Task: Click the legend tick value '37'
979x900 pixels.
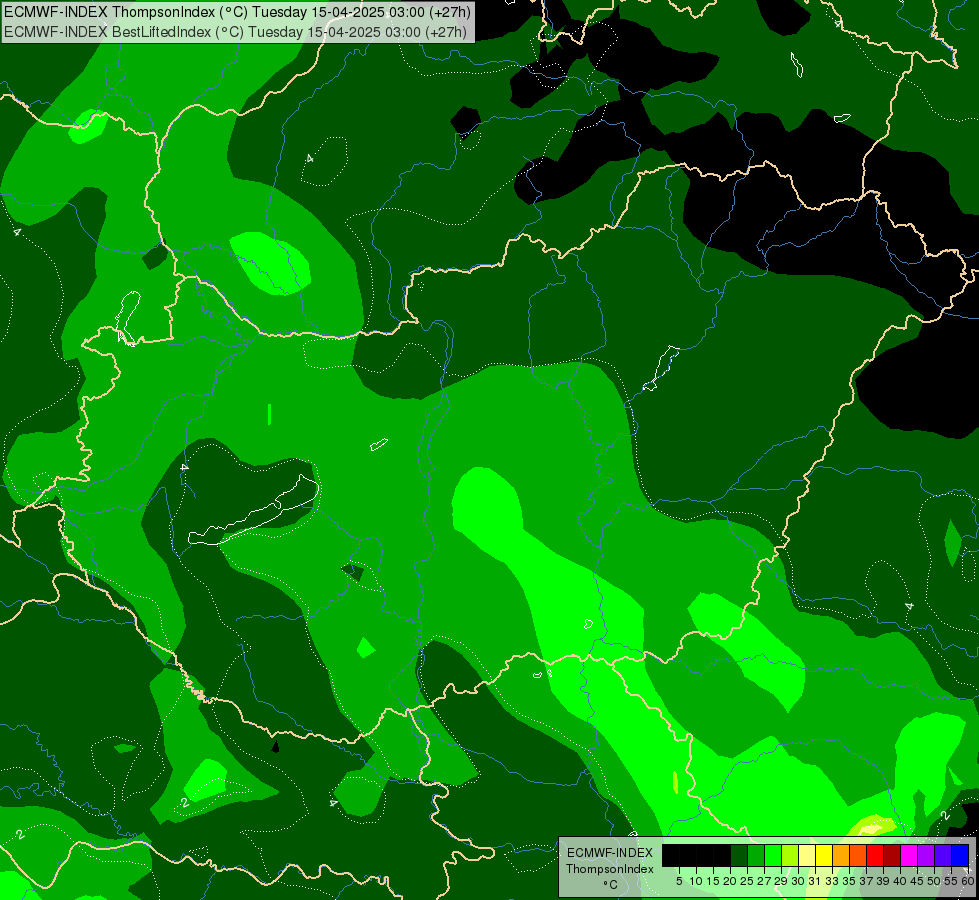Action: pyautogui.click(x=866, y=881)
